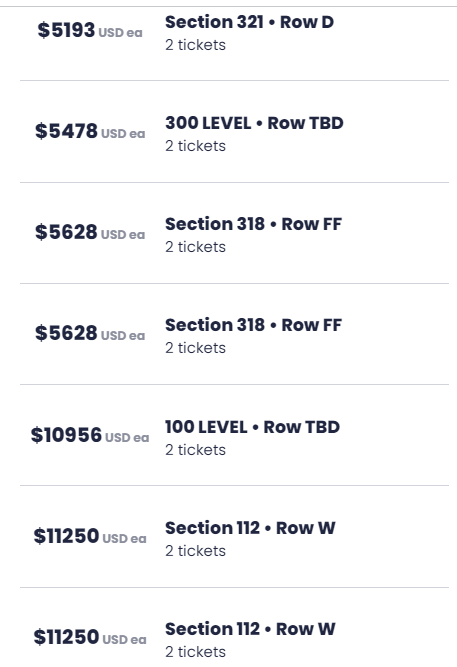Click '2 tickets' under first Section 318
The height and width of the screenshot is (667, 457).
pyautogui.click(x=195, y=247)
